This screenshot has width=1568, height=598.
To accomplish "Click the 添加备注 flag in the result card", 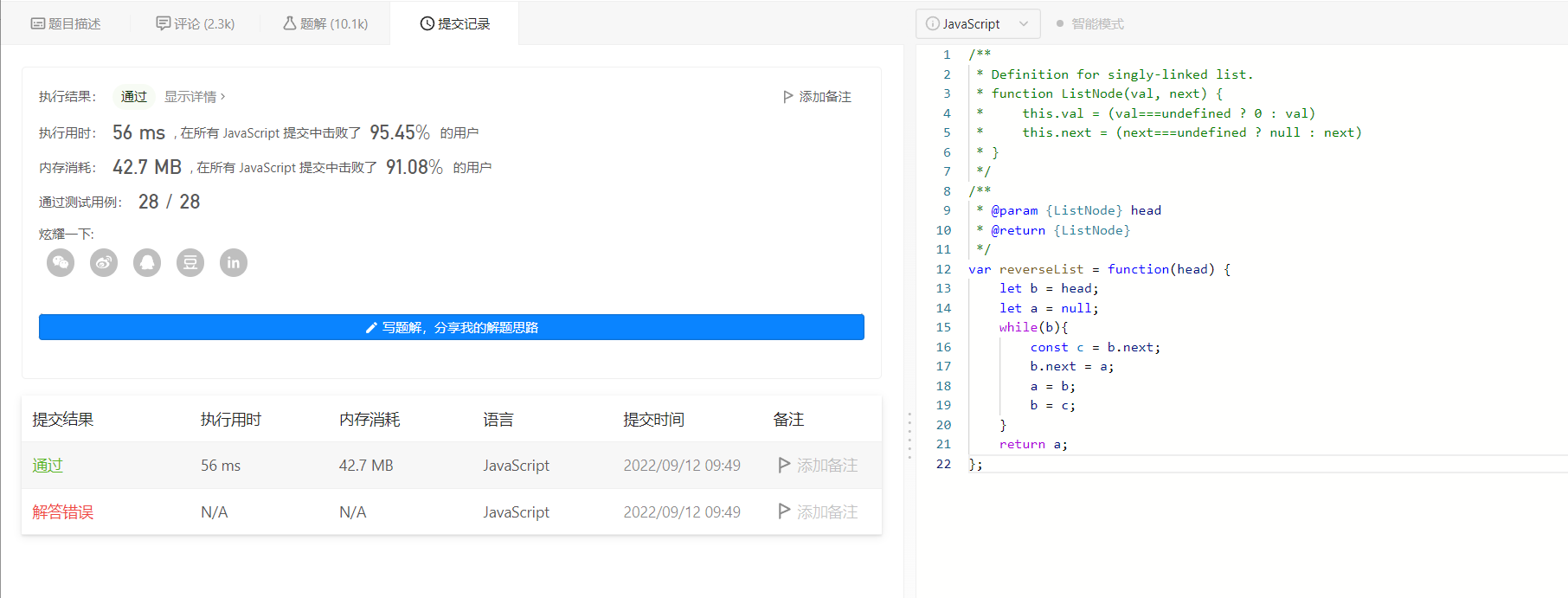I will point(817,97).
